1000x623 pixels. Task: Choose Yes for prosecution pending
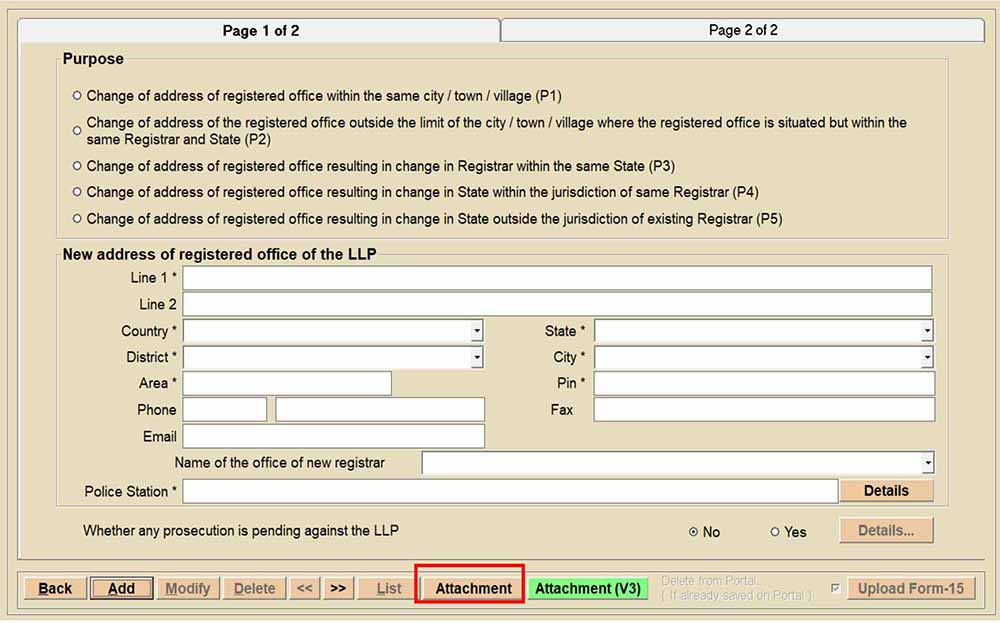(x=775, y=532)
